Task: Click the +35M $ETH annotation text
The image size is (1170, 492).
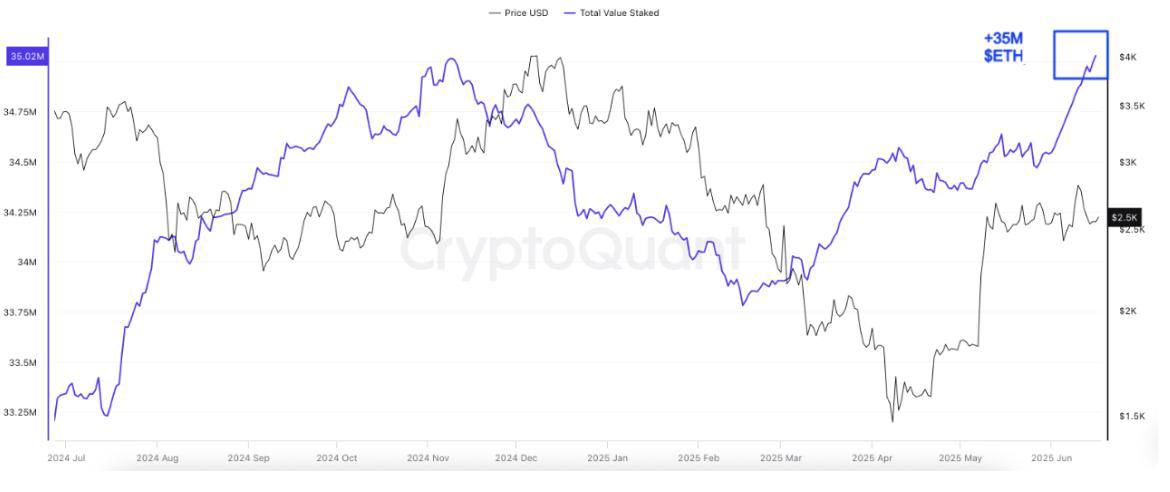Action: 1004,48
